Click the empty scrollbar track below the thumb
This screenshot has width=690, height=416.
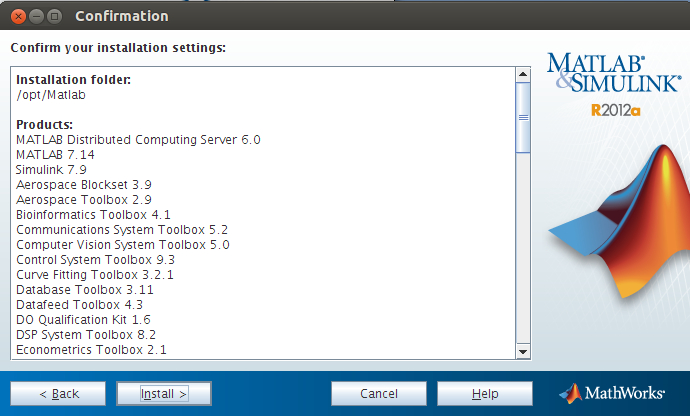tap(522, 250)
